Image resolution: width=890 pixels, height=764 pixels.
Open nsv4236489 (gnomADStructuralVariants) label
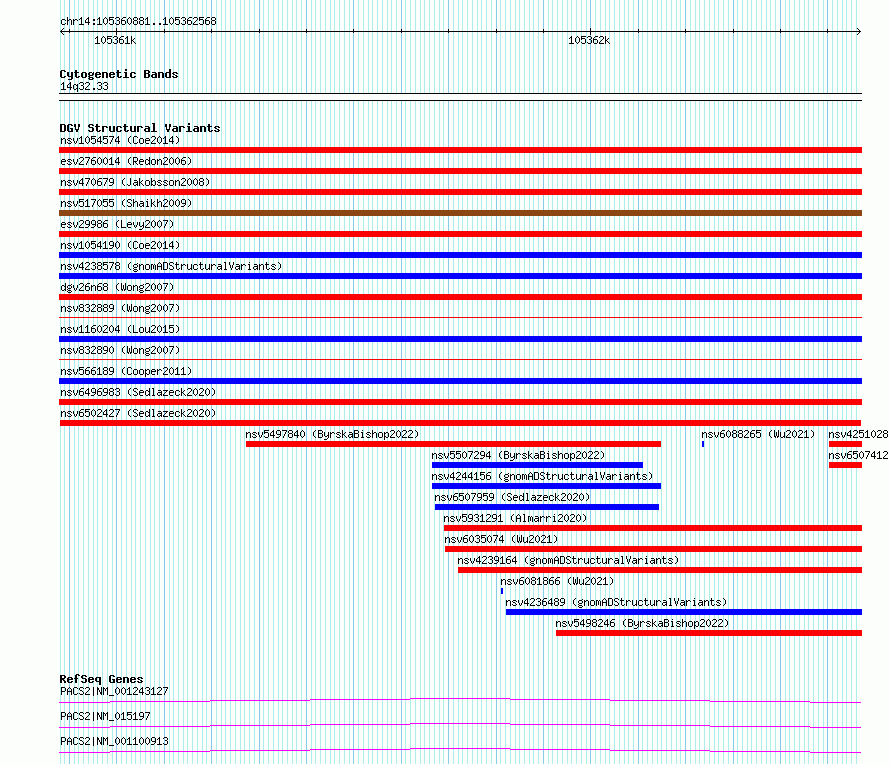click(x=616, y=602)
